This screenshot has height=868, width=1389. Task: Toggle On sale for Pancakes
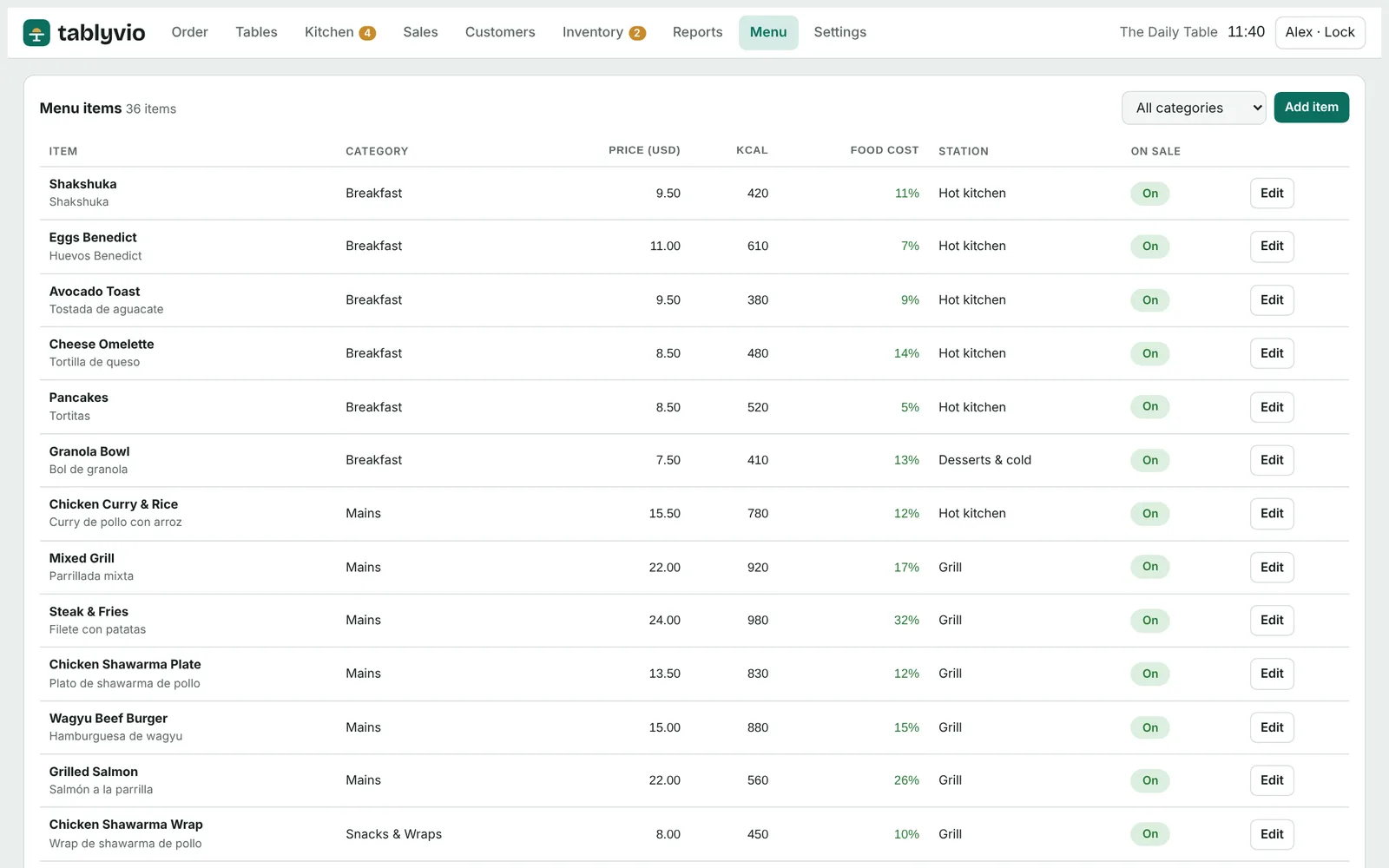click(1149, 406)
